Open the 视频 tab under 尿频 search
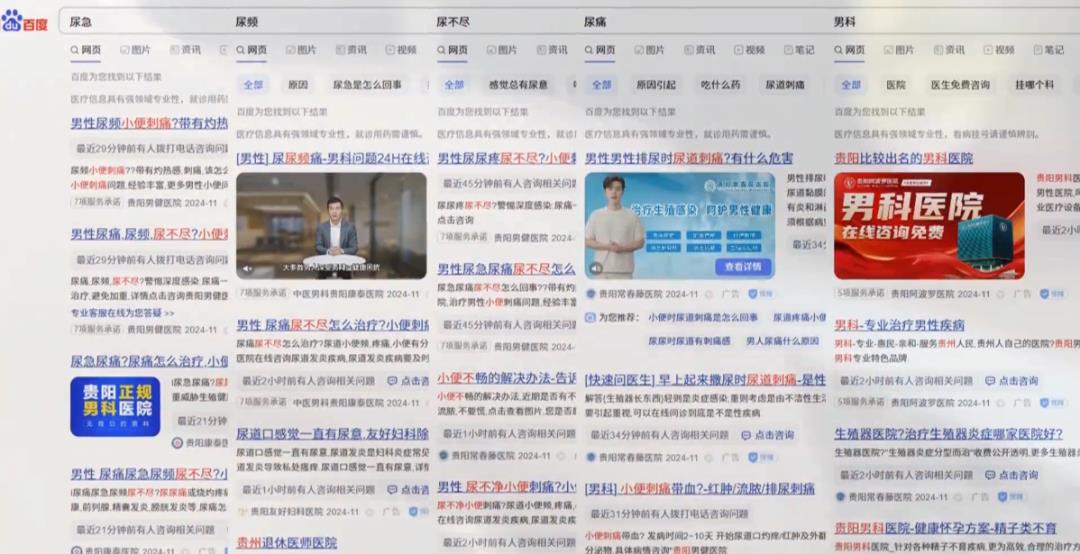Viewport: 1080px width, 554px height. pos(401,50)
